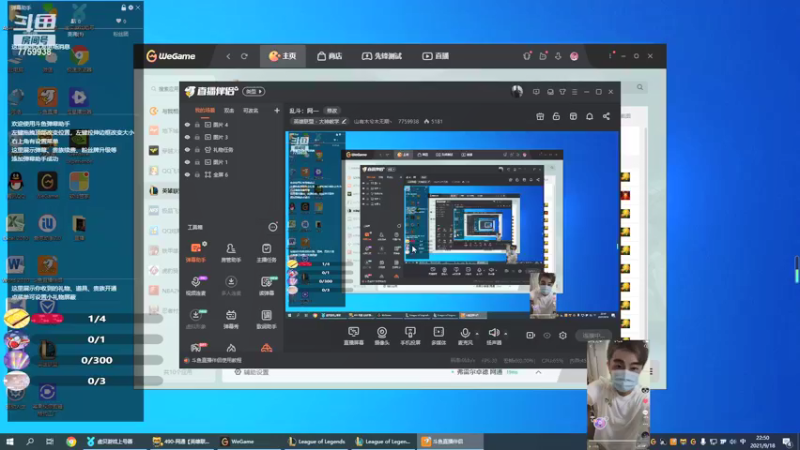Image resolution: width=800 pixels, height=450 pixels.
Task: Click the user avatar in the streaming companion
Action: [x=517, y=91]
